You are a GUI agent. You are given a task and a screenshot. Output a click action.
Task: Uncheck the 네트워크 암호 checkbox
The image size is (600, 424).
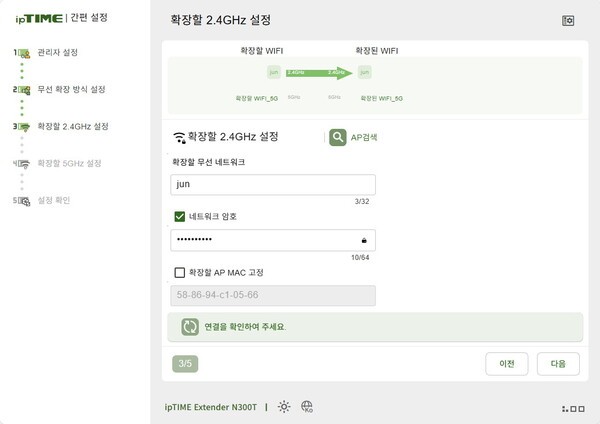pos(179,217)
